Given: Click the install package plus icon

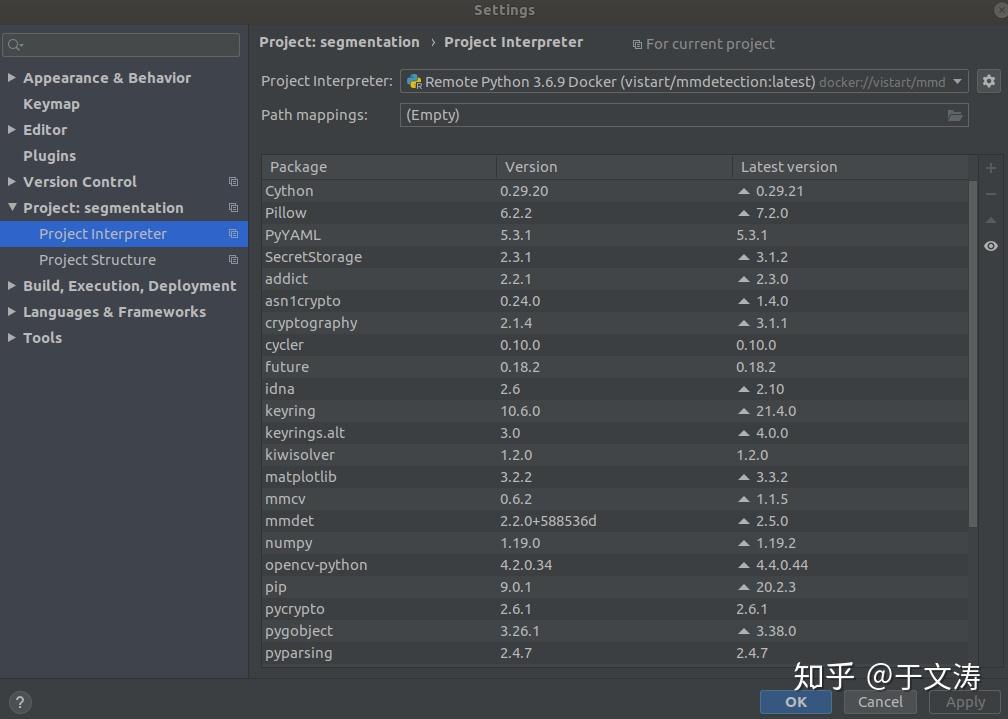Looking at the screenshot, I should click(x=991, y=167).
